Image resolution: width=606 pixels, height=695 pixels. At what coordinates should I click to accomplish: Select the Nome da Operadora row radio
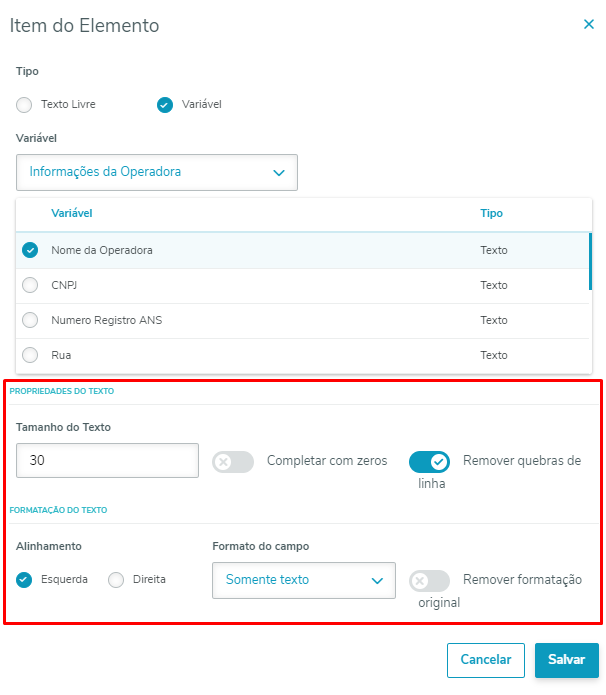(x=30, y=250)
